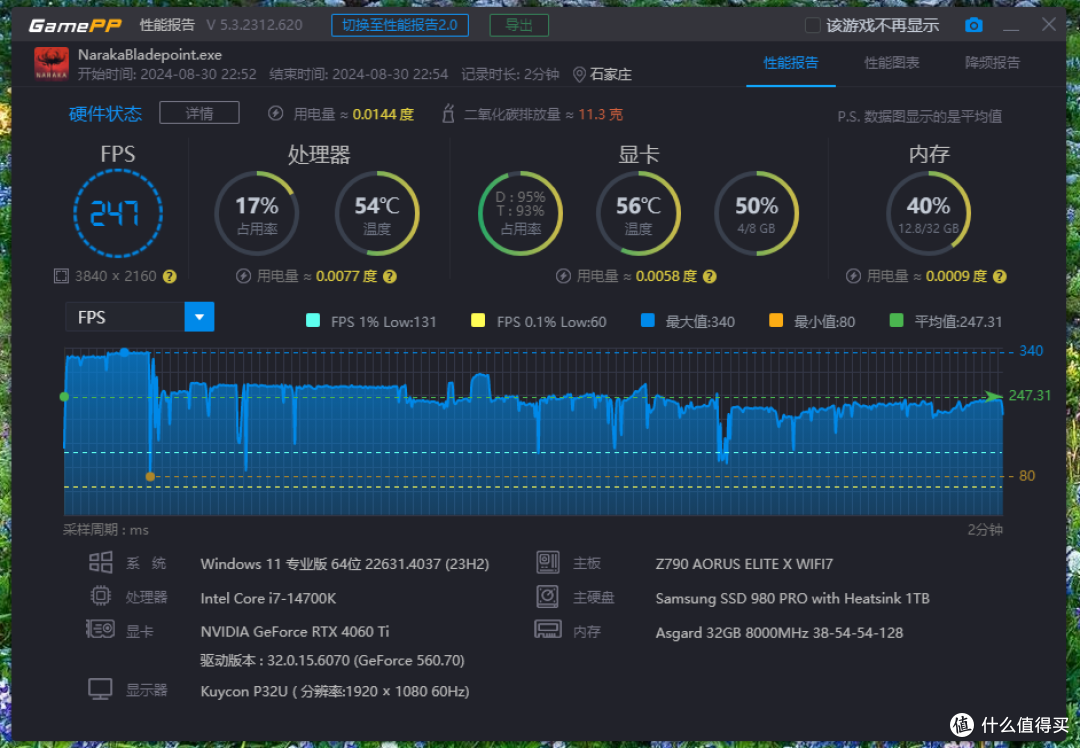Switch to 降频报告 tab
Screen dimensions: 1080x748
(x=993, y=63)
